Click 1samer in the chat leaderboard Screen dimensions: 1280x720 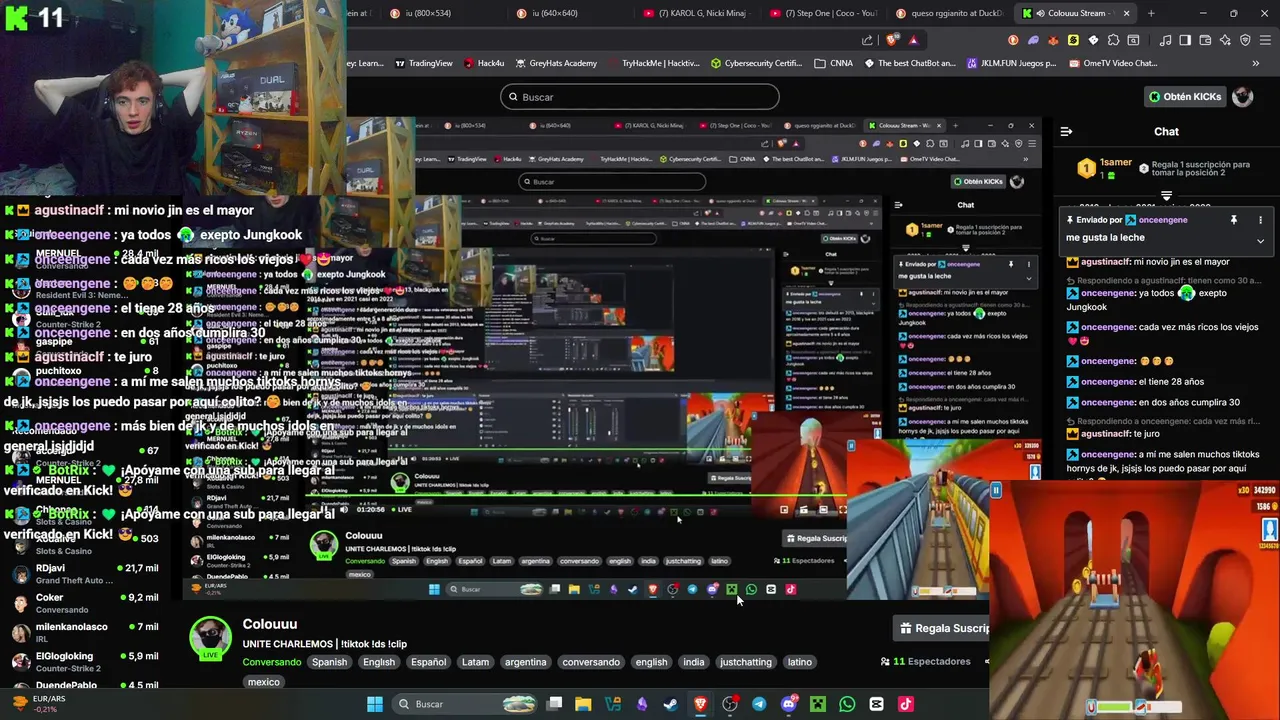click(1116, 162)
